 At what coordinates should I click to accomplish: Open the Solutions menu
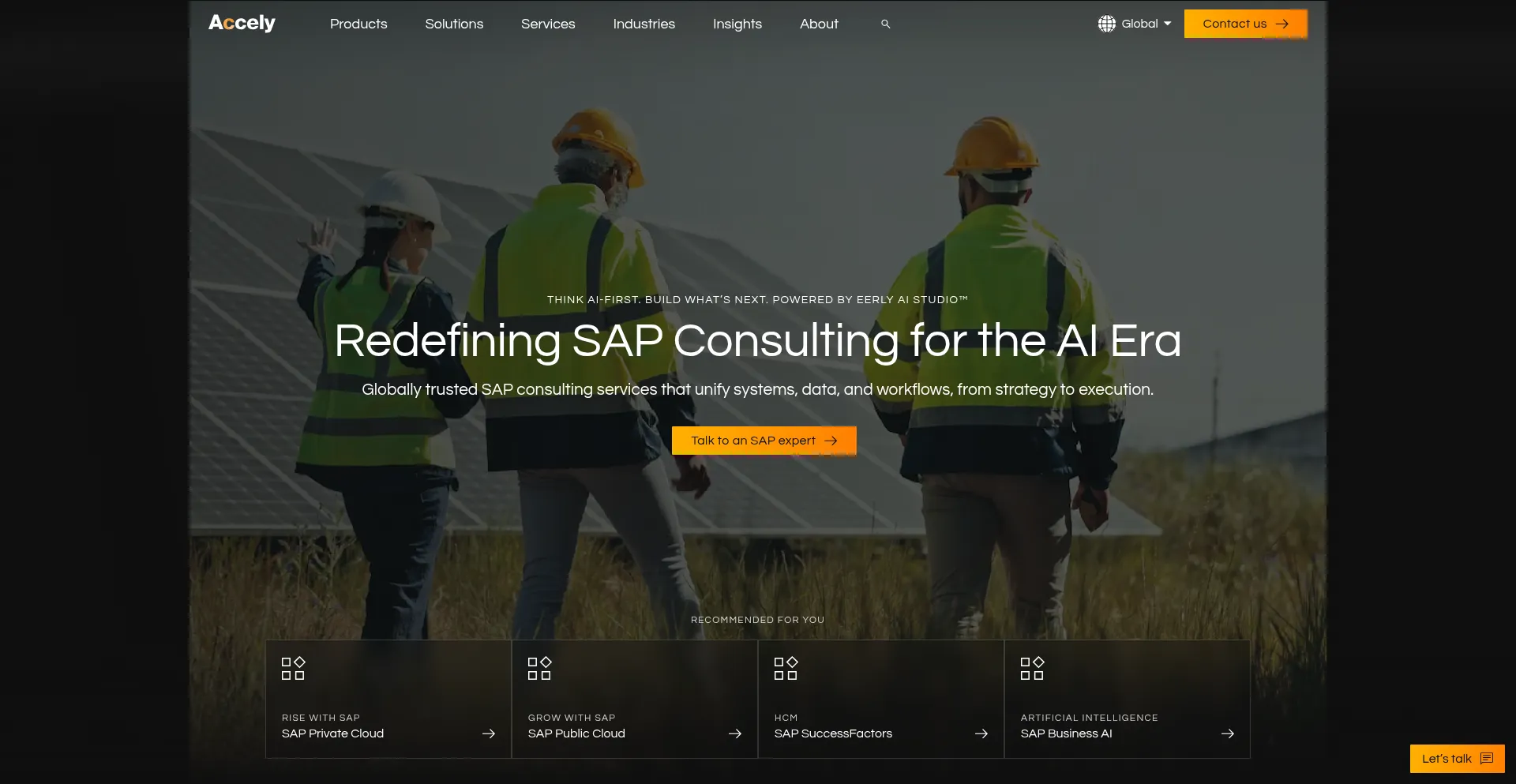click(454, 24)
